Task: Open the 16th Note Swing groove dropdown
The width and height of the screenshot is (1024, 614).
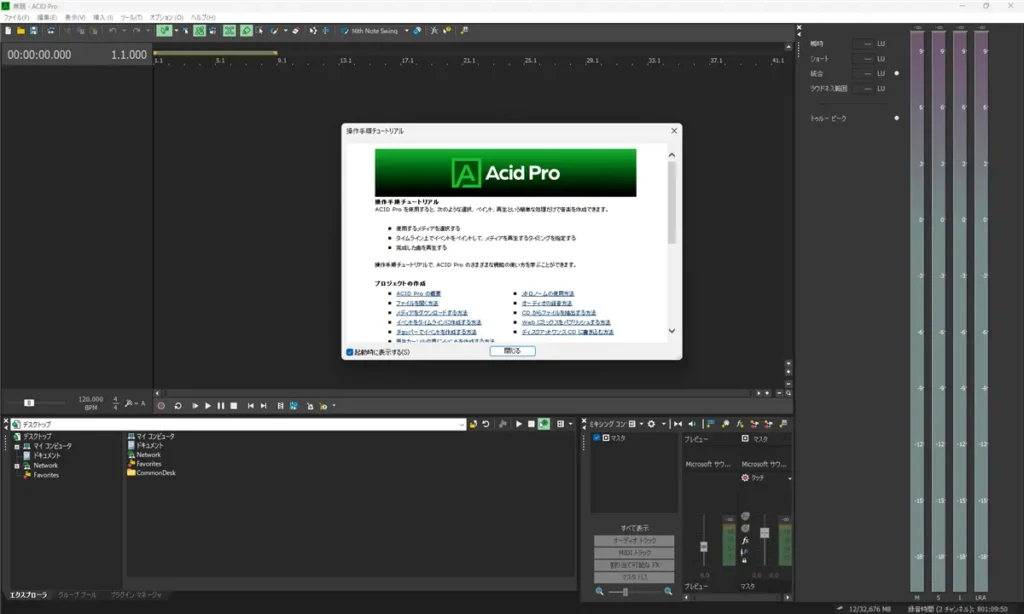Action: point(406,31)
